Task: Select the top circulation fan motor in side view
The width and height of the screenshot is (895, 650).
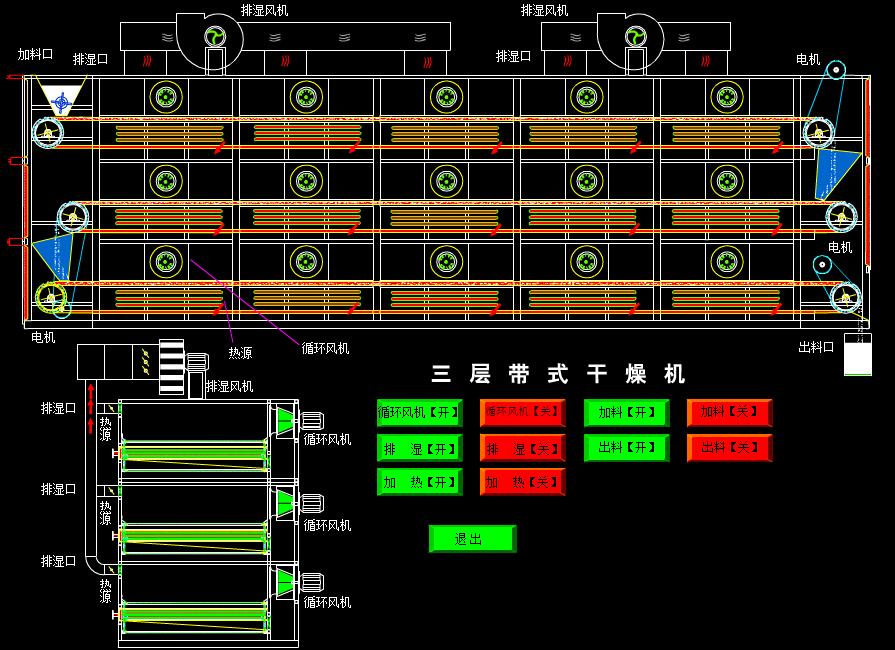Action: pos(310,421)
